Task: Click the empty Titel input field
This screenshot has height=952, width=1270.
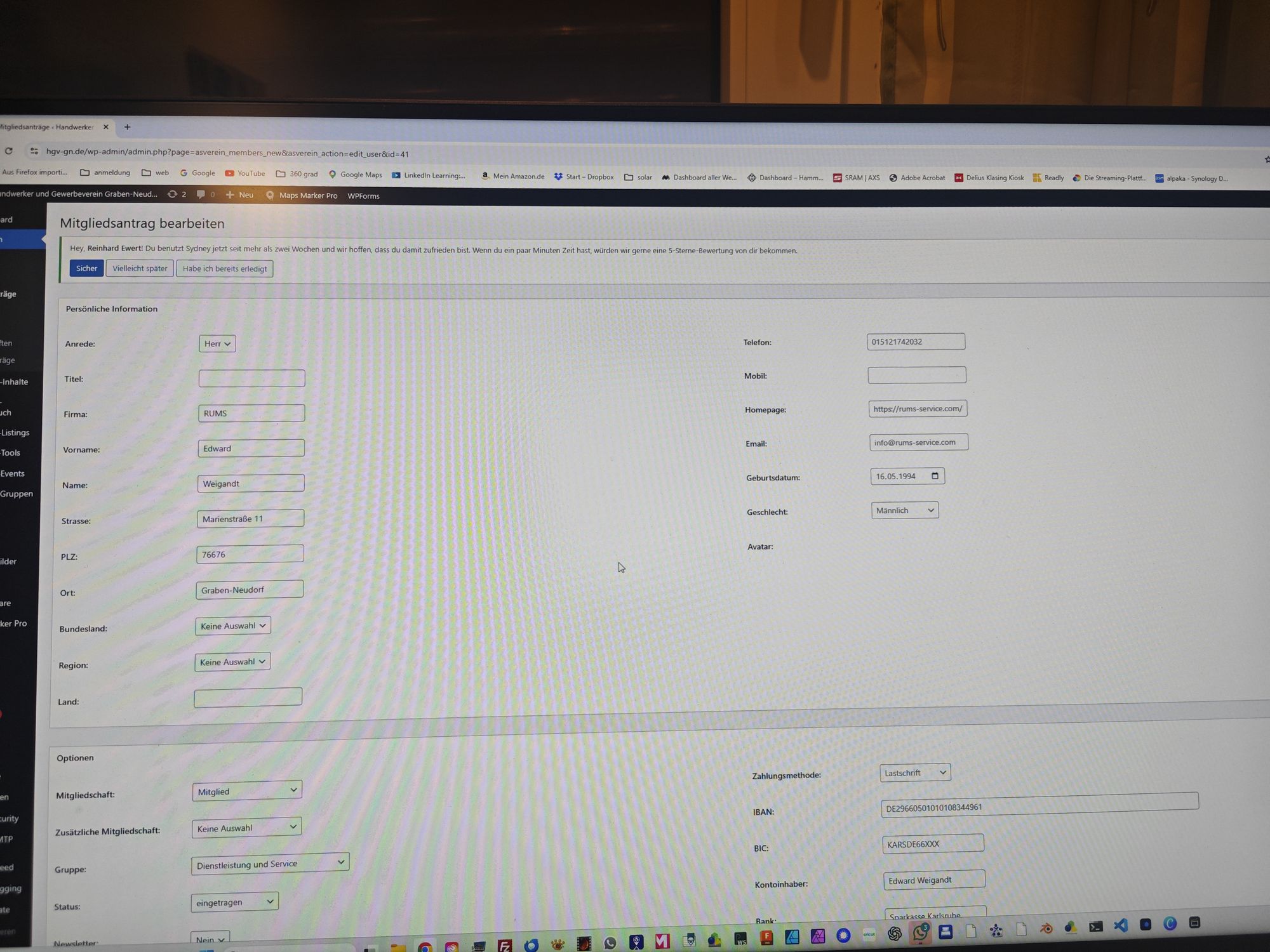Action: pyautogui.click(x=251, y=378)
